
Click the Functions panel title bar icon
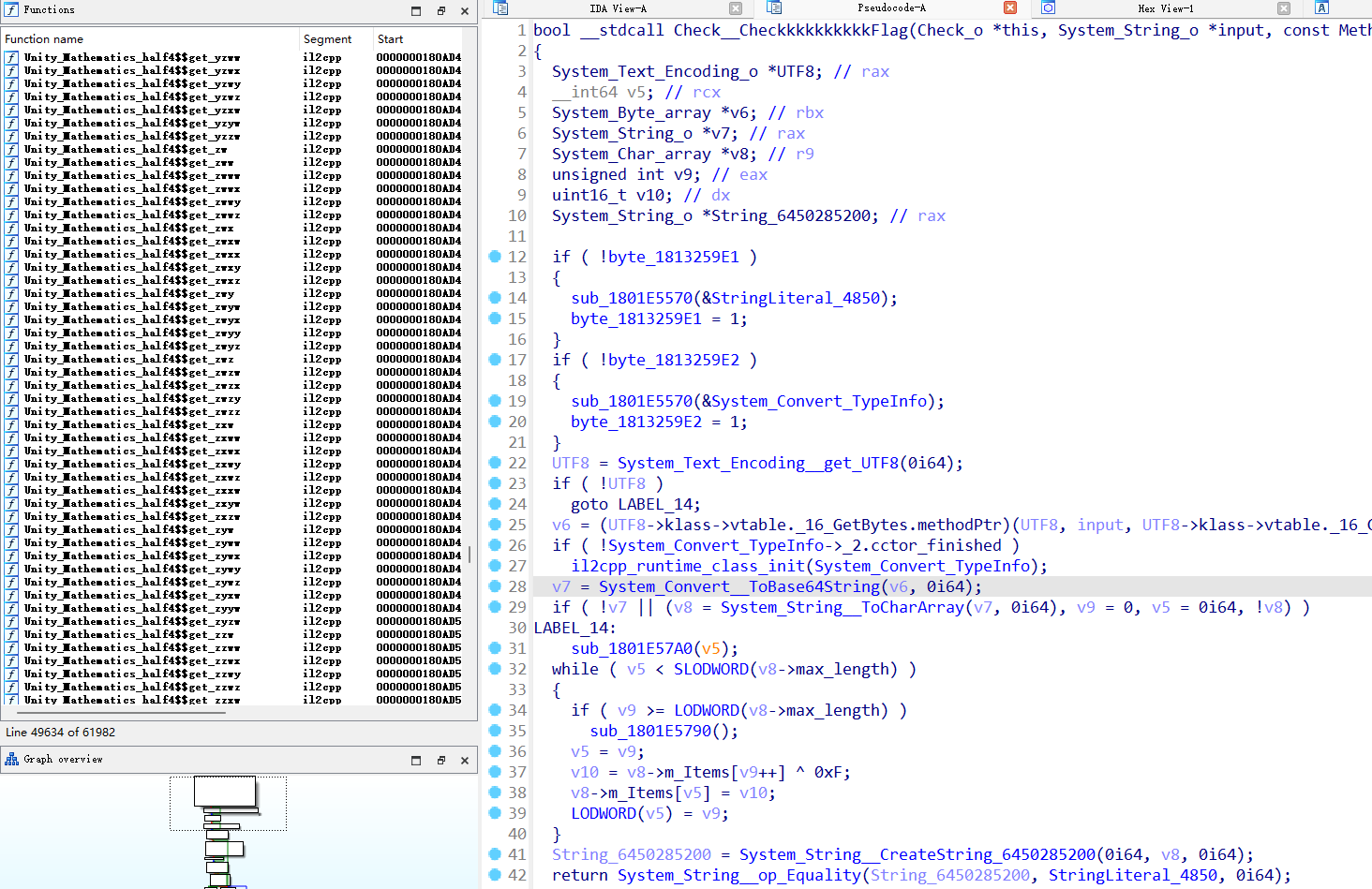[x=9, y=10]
